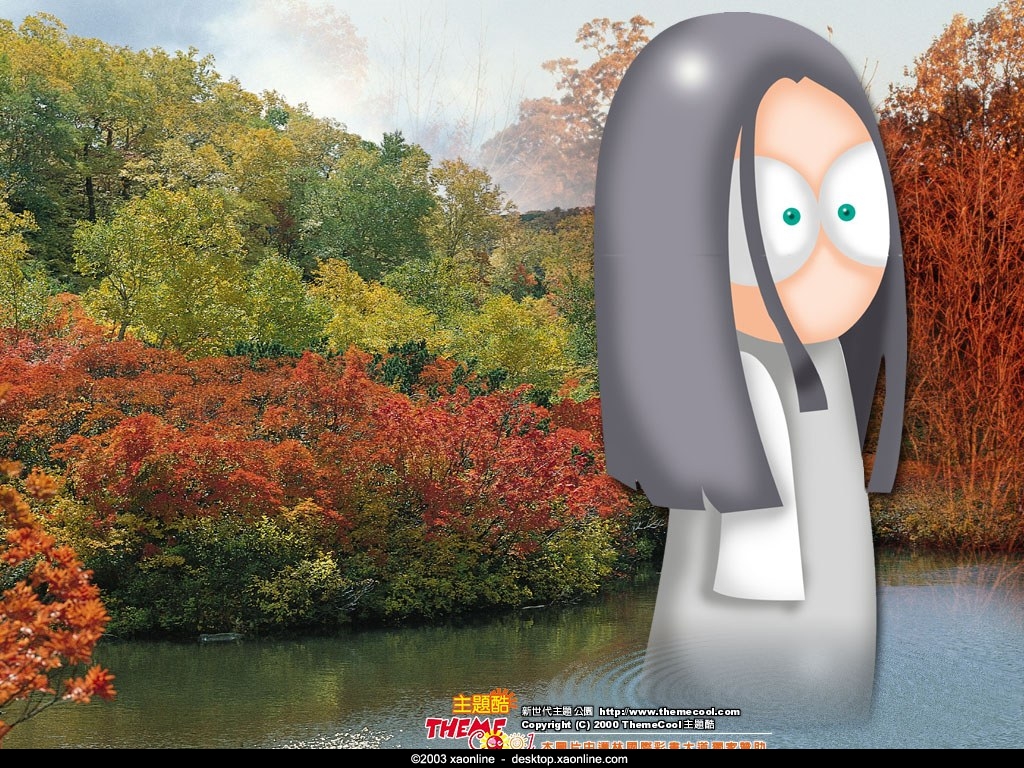
Task: Click the ©2003 xaonline text
Action: 452,759
